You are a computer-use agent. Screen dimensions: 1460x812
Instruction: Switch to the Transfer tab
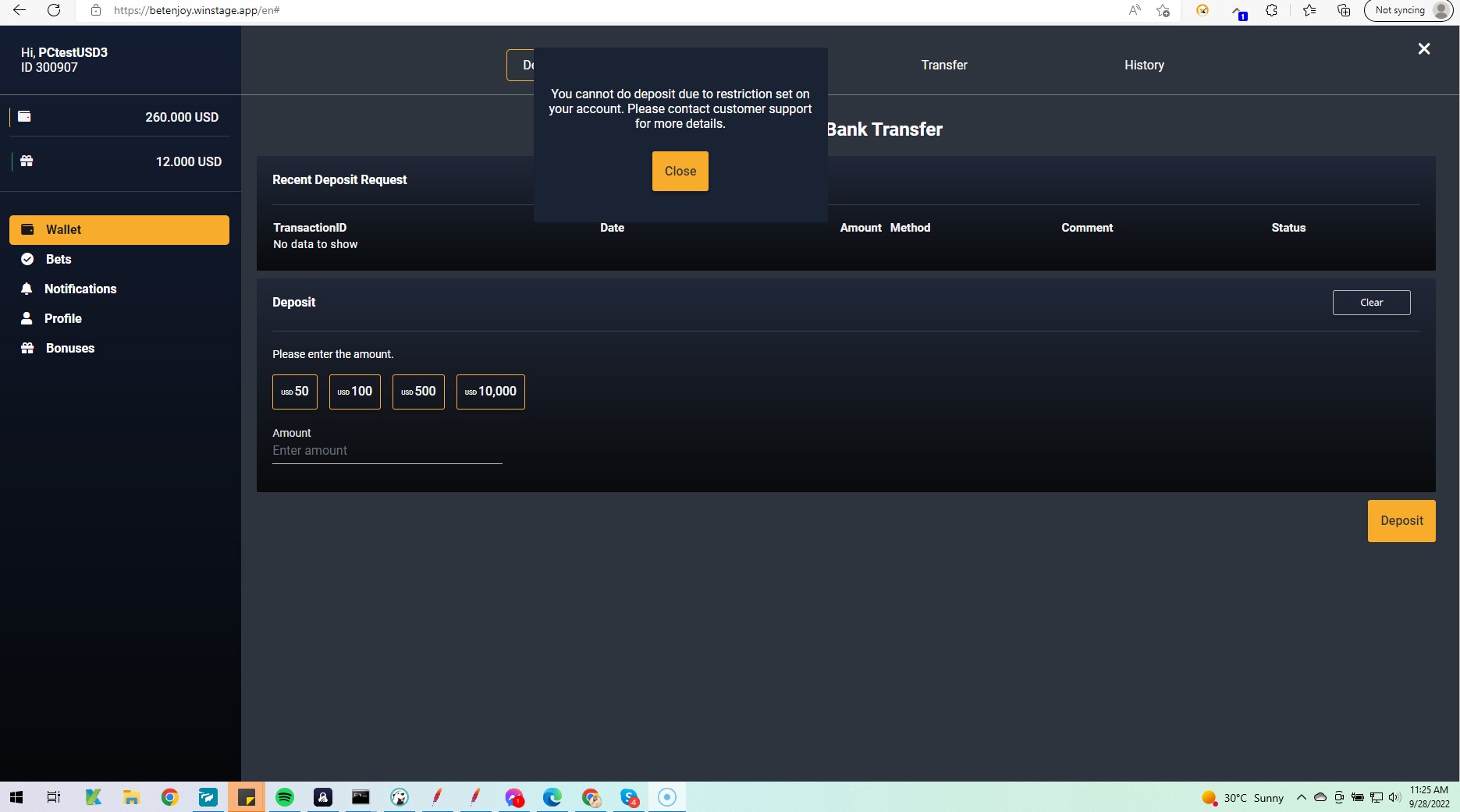(x=943, y=65)
